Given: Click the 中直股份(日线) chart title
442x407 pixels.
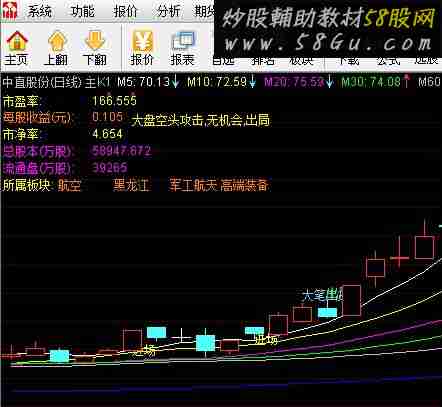Looking at the screenshot, I should pos(42,82).
